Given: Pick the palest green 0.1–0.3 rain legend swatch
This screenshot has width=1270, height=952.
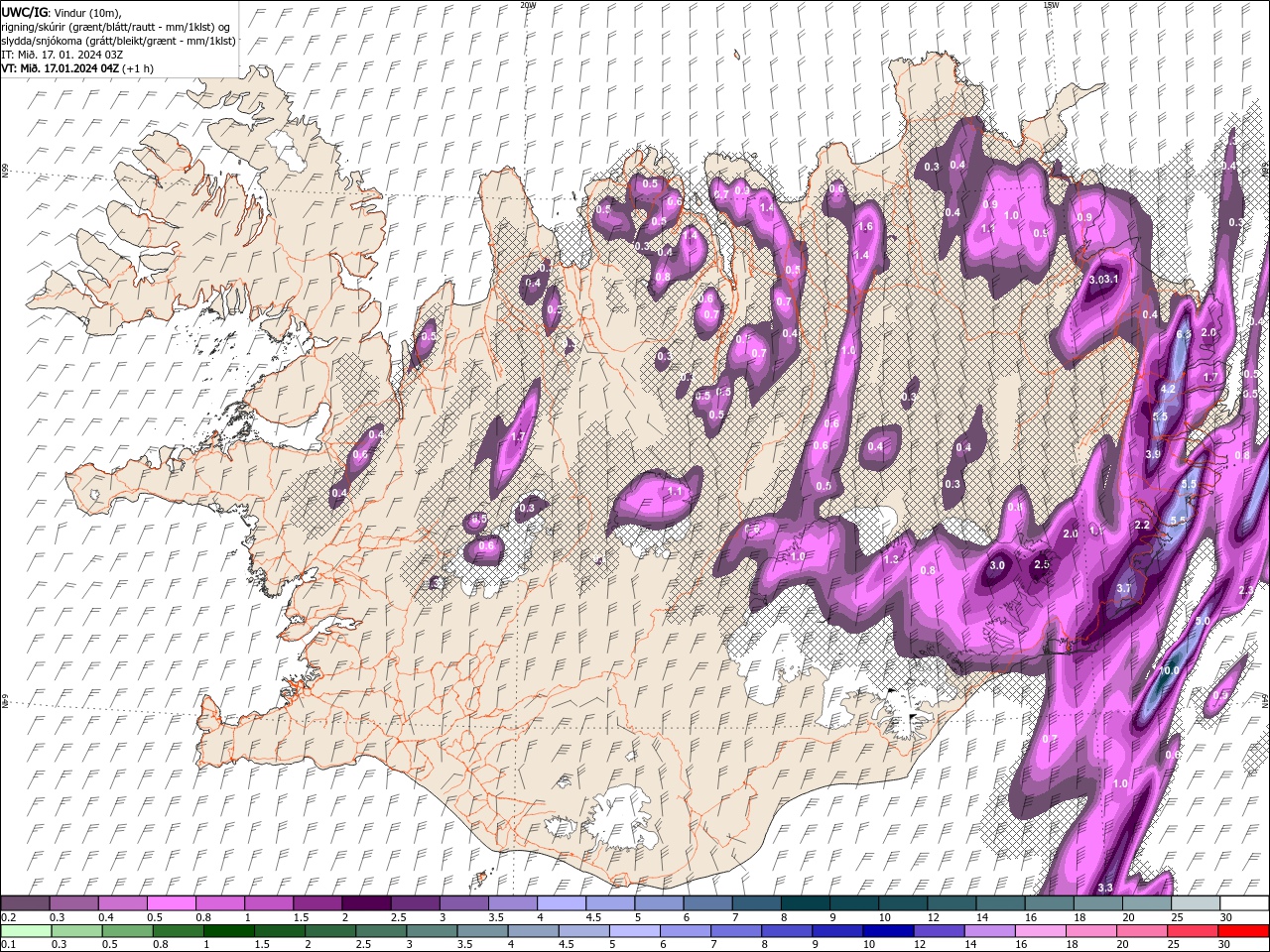Looking at the screenshot, I should coord(25,931).
